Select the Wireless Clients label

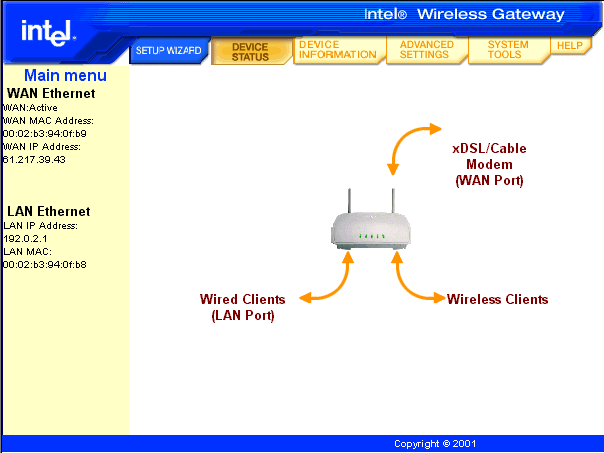[497, 299]
